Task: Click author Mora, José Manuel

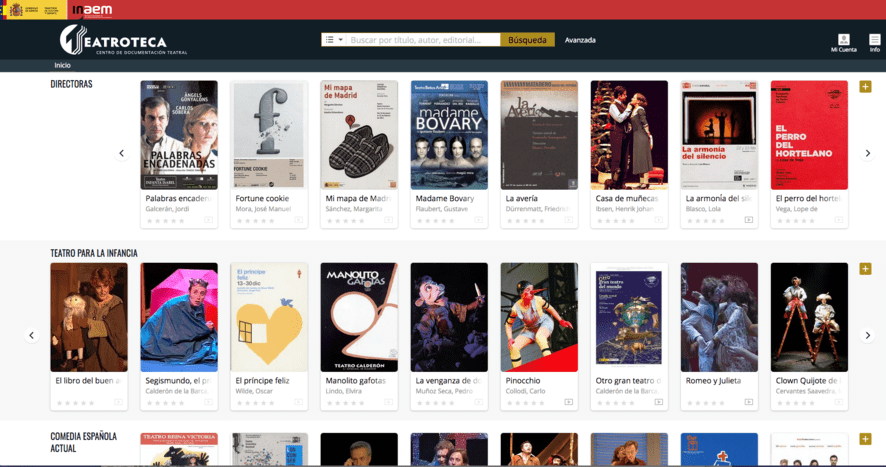Action: 263,209
